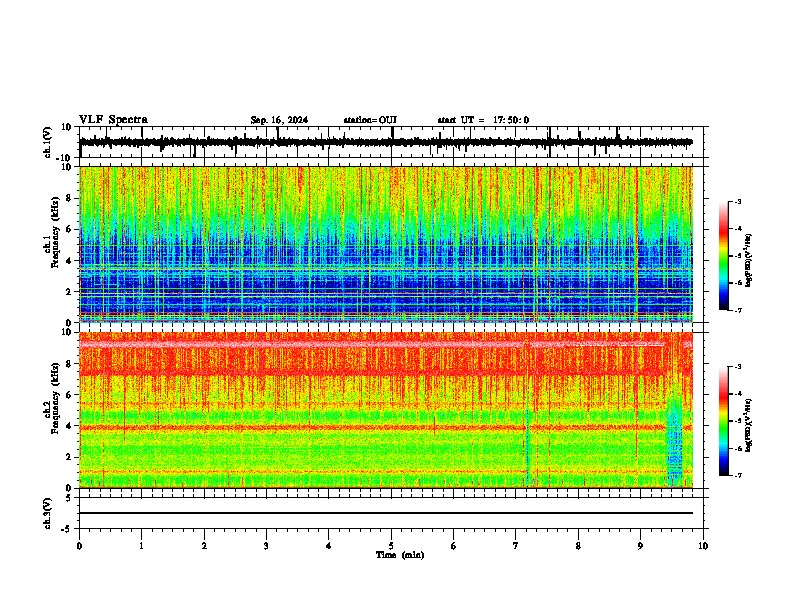Screen dimensions: 792x612
Task: Click the "VLF Spectra" plot title
Action: point(113,120)
